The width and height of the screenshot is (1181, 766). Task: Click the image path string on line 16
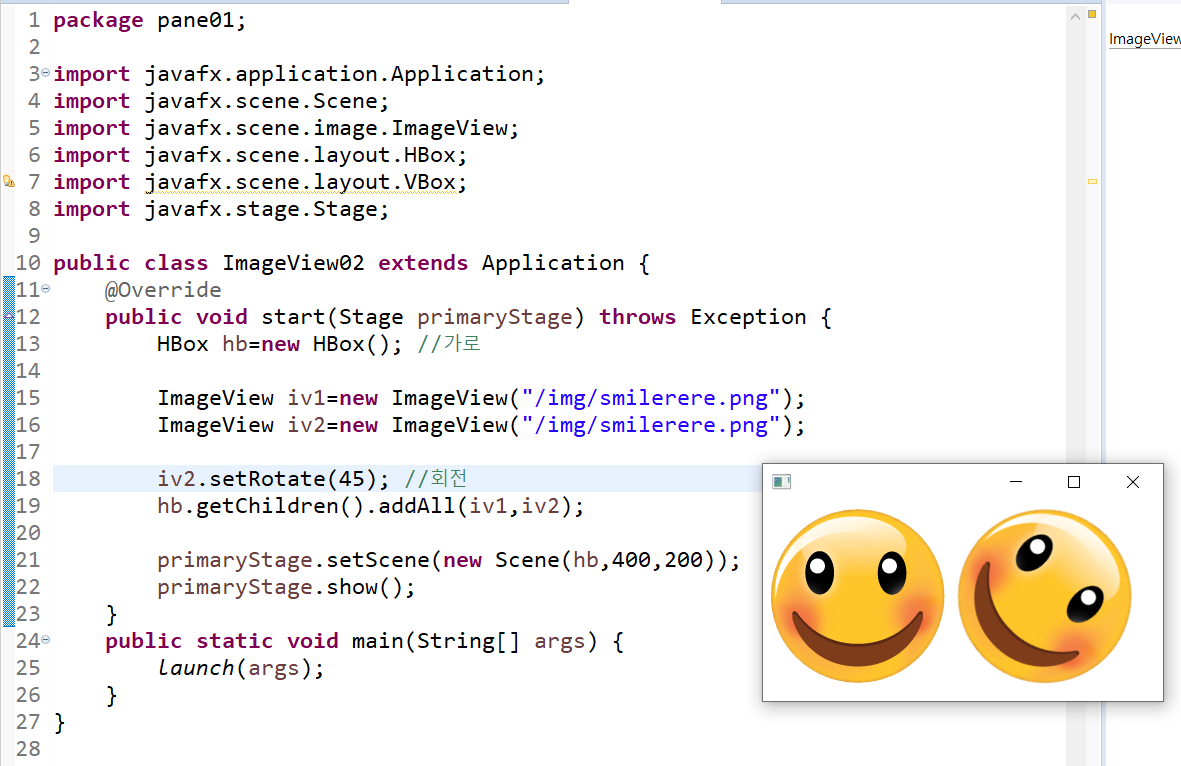651,426
